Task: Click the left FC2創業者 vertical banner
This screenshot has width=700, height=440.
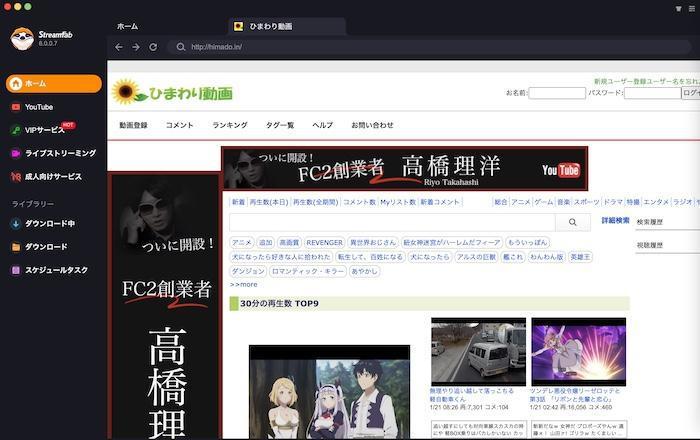Action: (164, 307)
